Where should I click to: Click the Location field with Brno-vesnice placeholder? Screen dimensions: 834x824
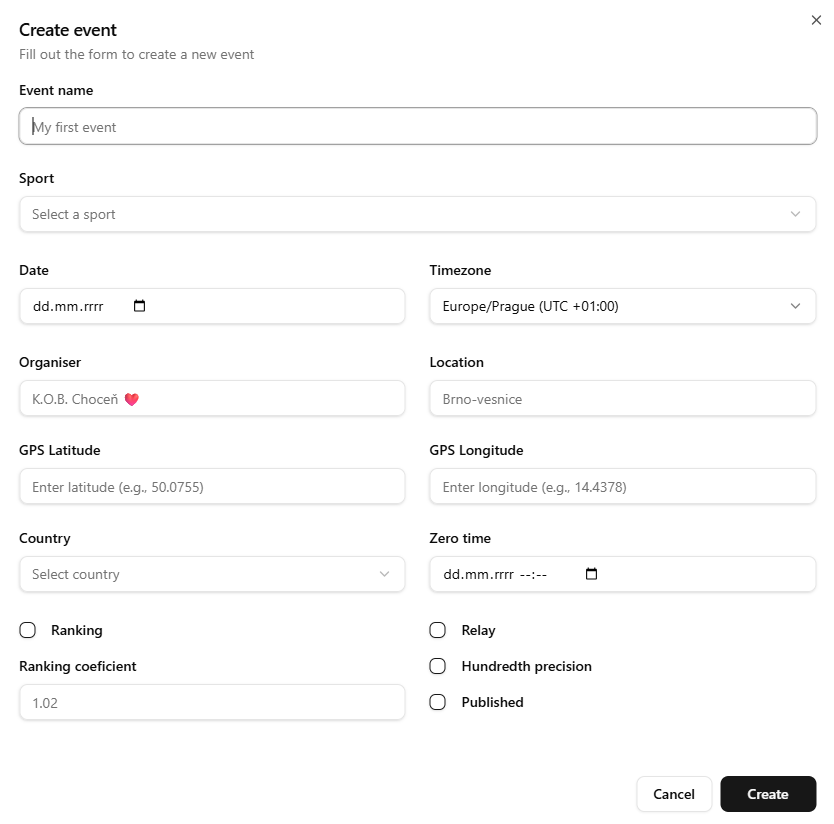pos(622,399)
